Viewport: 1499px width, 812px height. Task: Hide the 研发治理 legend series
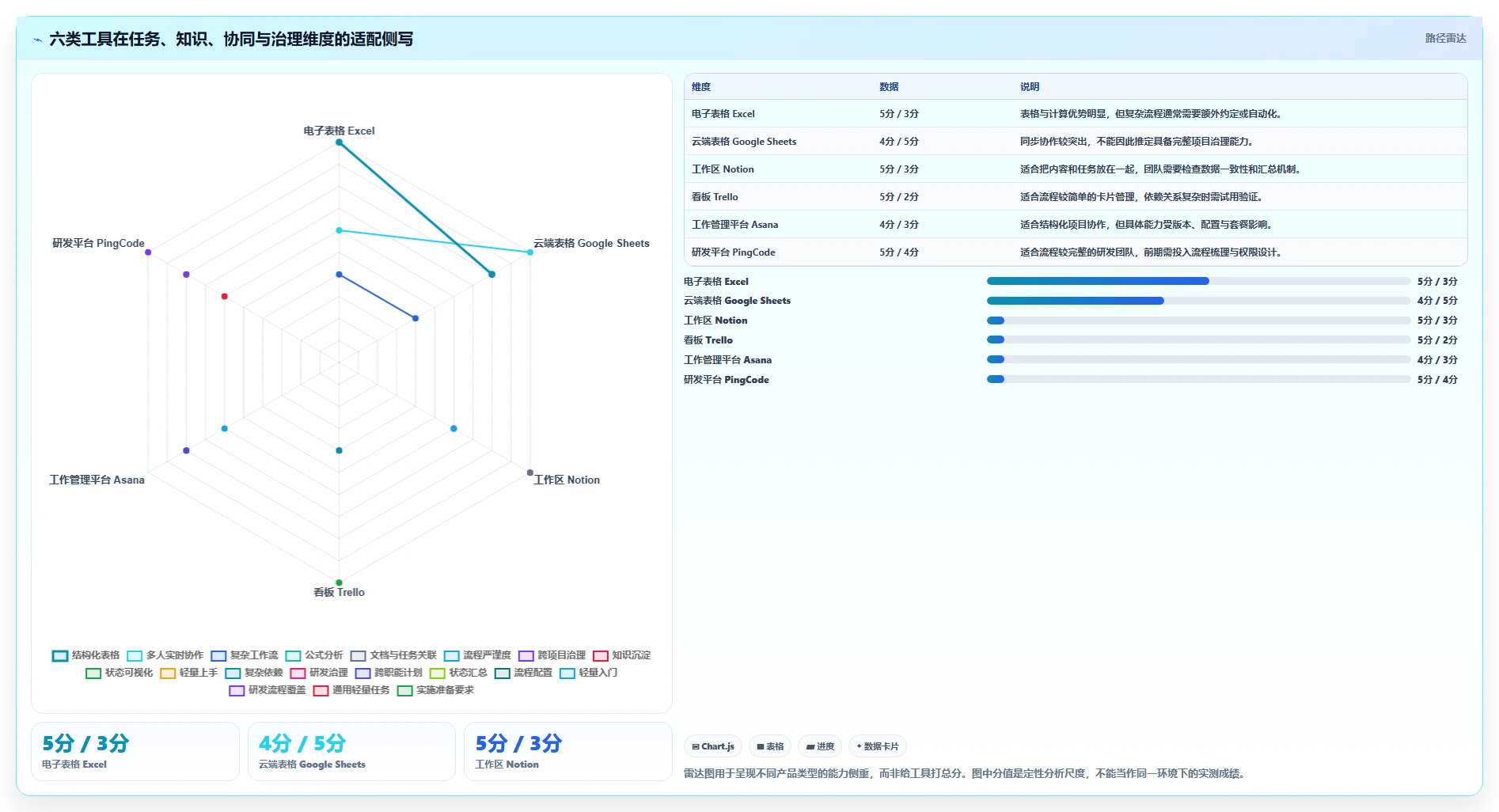click(x=319, y=673)
